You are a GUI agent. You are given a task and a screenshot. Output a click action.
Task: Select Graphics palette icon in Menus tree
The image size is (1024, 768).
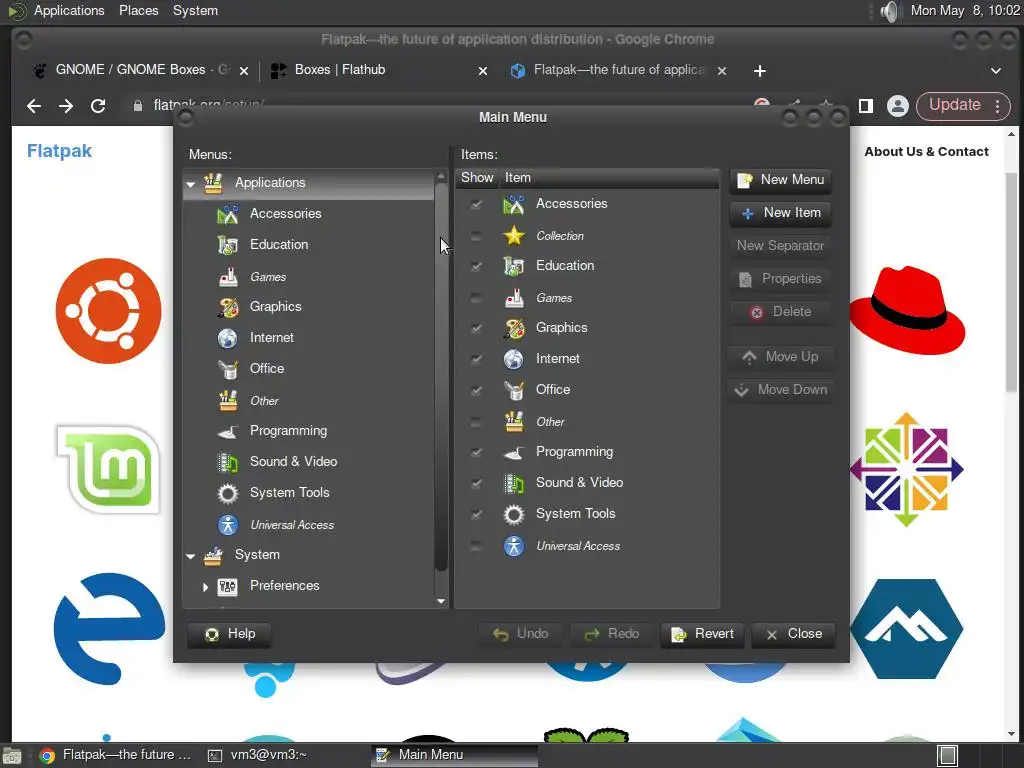coord(228,307)
